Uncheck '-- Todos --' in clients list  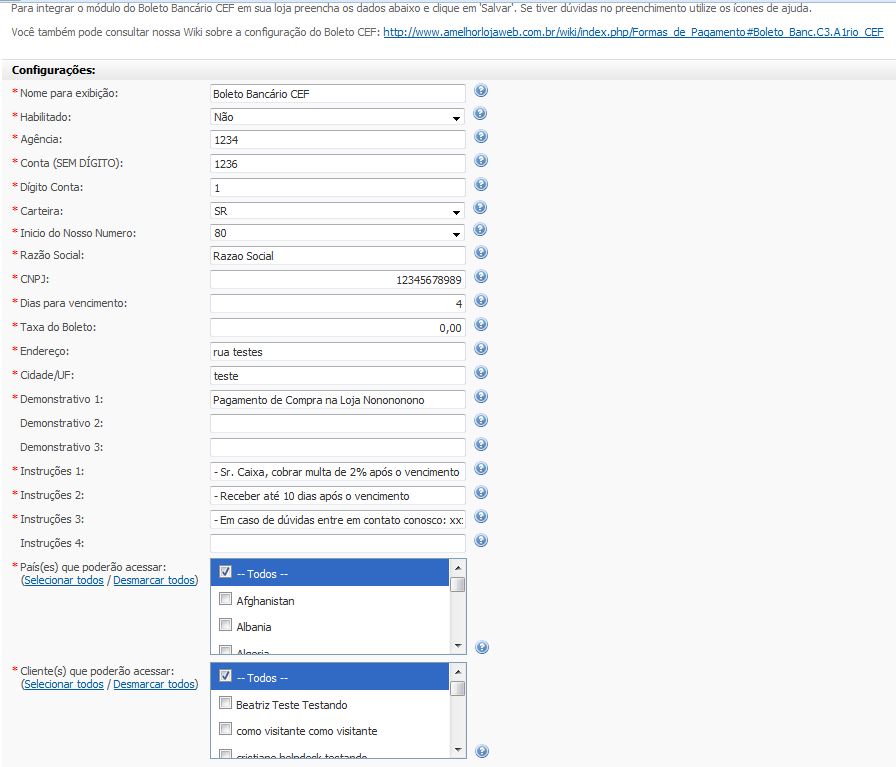click(x=226, y=676)
